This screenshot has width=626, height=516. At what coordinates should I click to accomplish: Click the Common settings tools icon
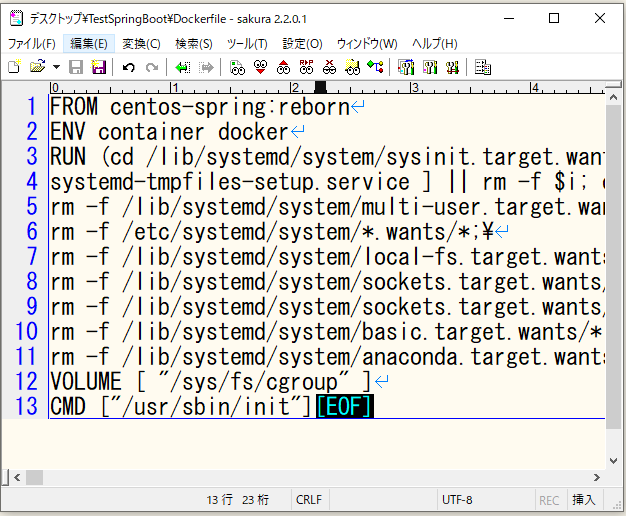point(453,67)
